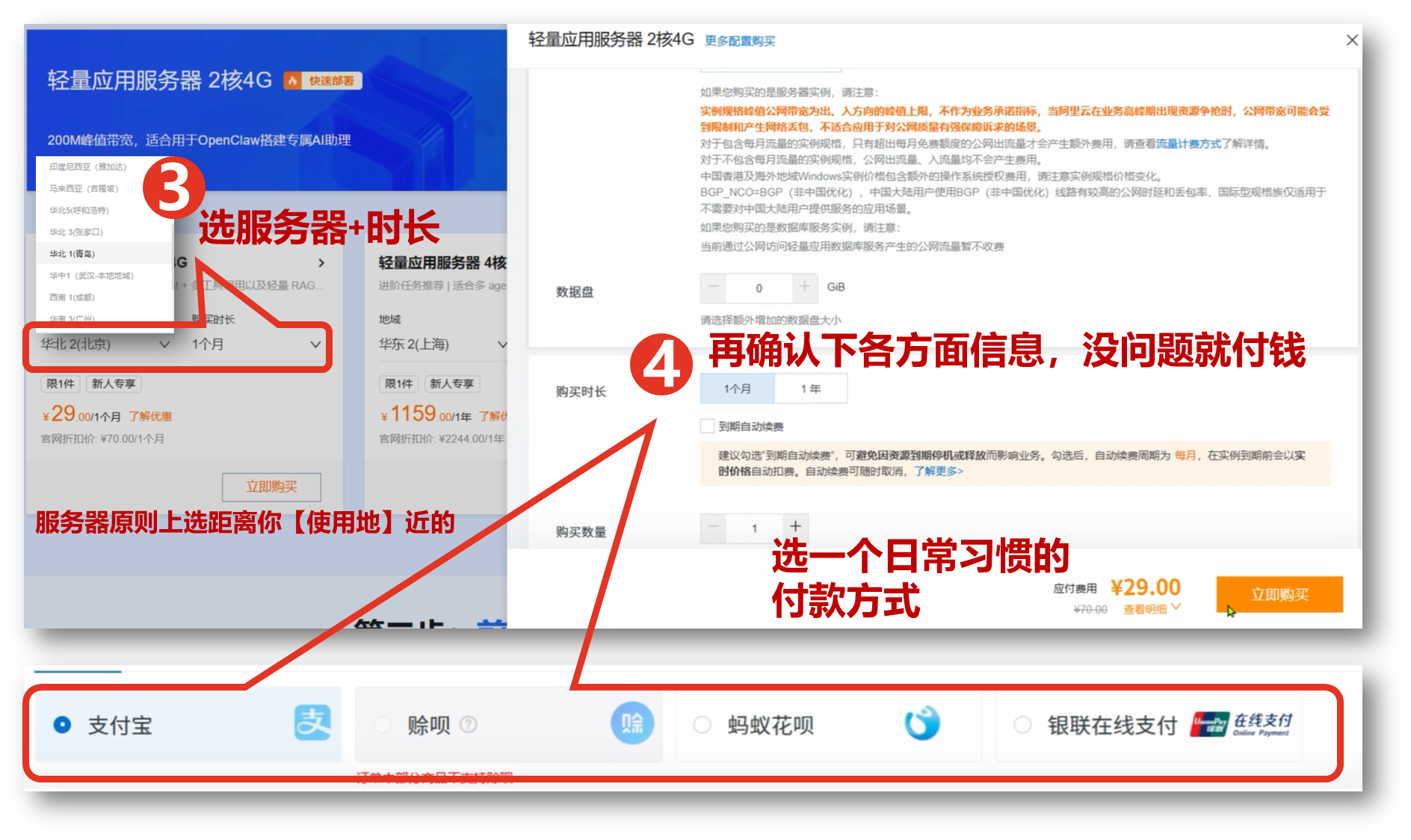Click the UnionPay 在线支付 logo

pos(1241,723)
